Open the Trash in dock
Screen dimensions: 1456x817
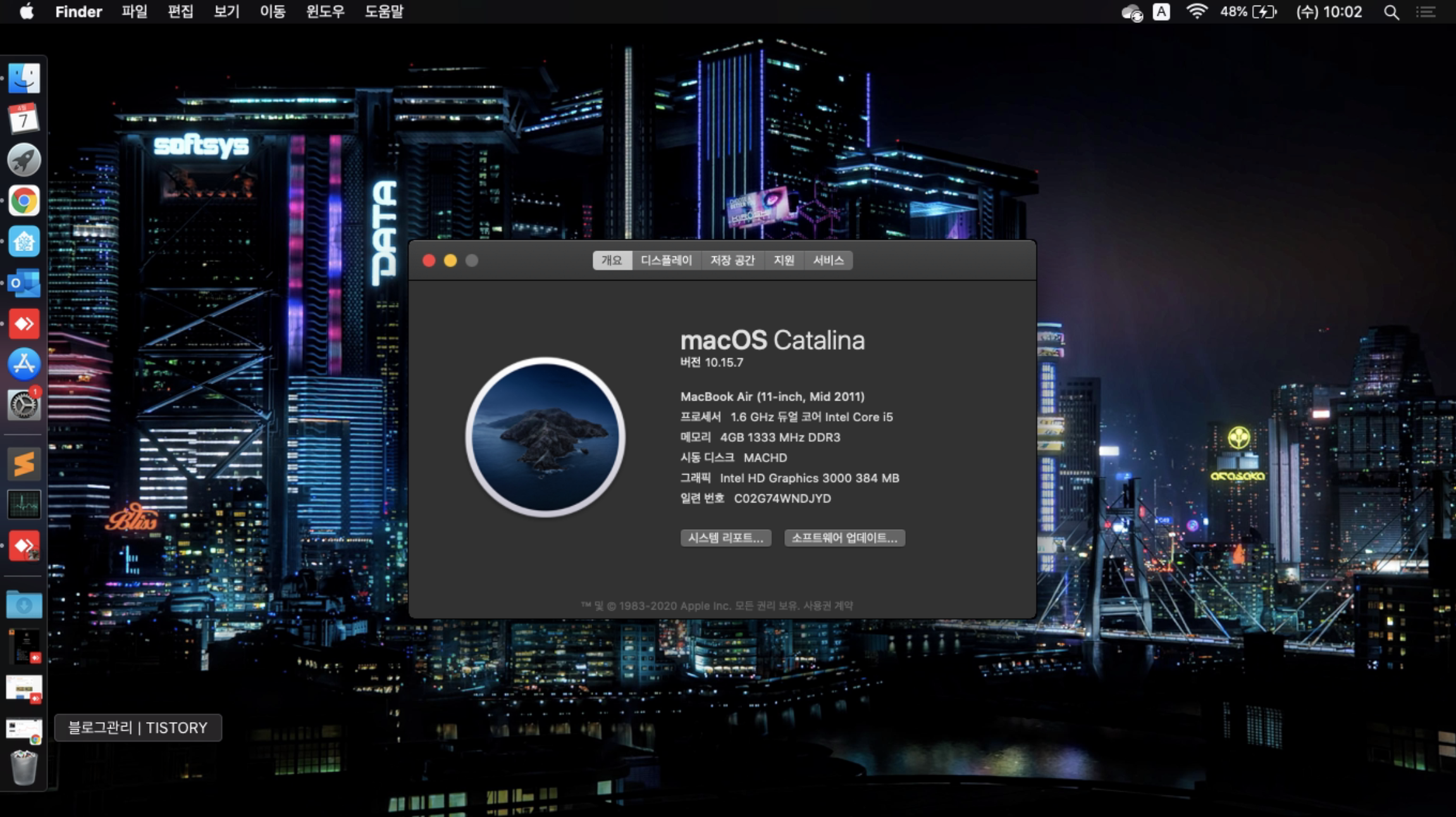[24, 767]
